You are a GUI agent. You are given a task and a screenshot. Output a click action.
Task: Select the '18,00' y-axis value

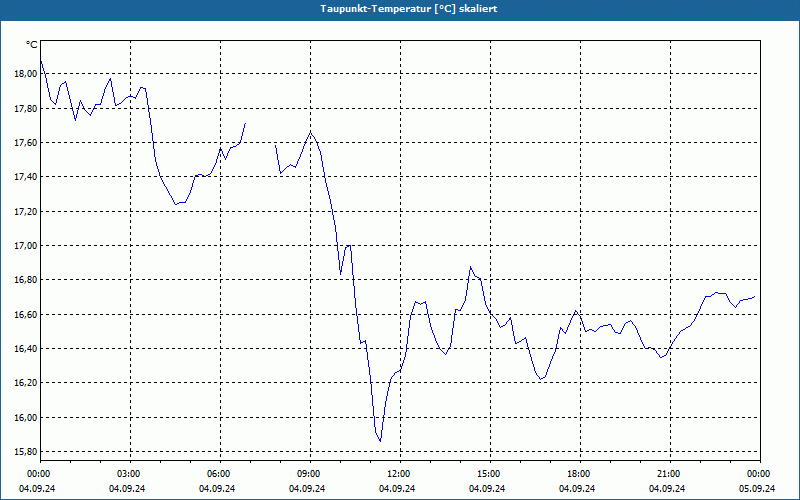27,74
